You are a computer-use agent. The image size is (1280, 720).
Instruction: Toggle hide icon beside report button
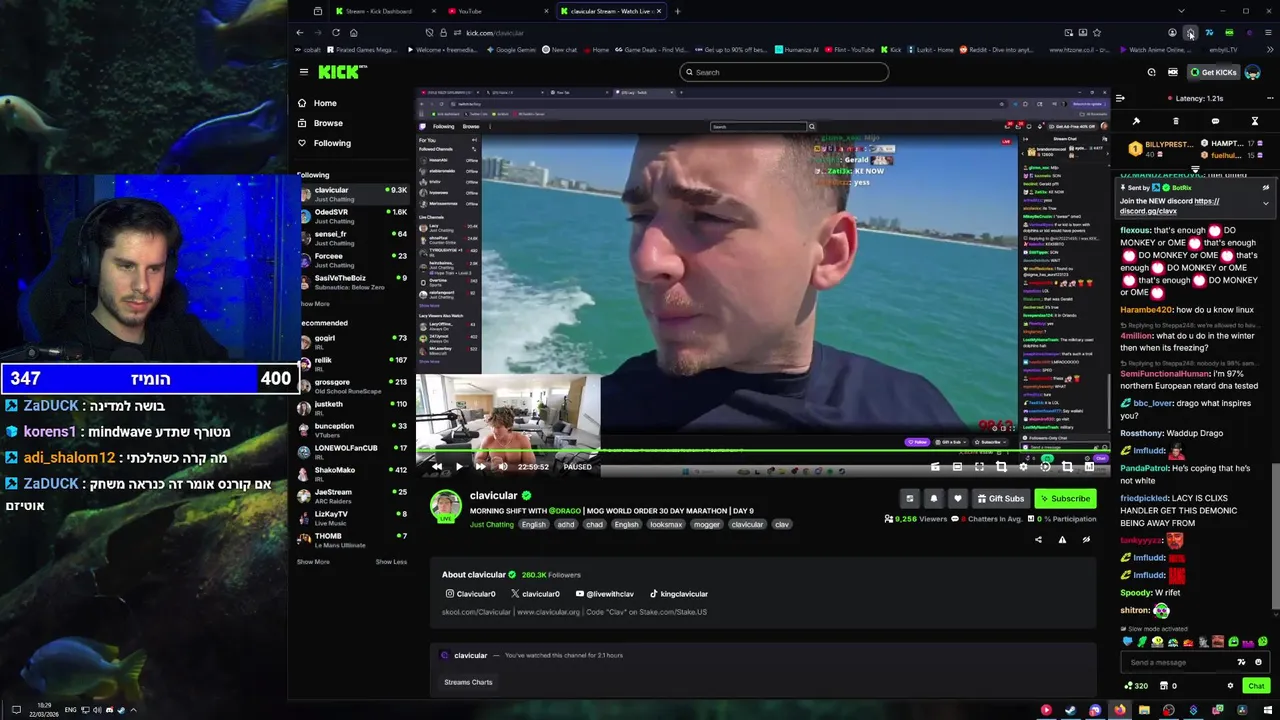click(1086, 540)
